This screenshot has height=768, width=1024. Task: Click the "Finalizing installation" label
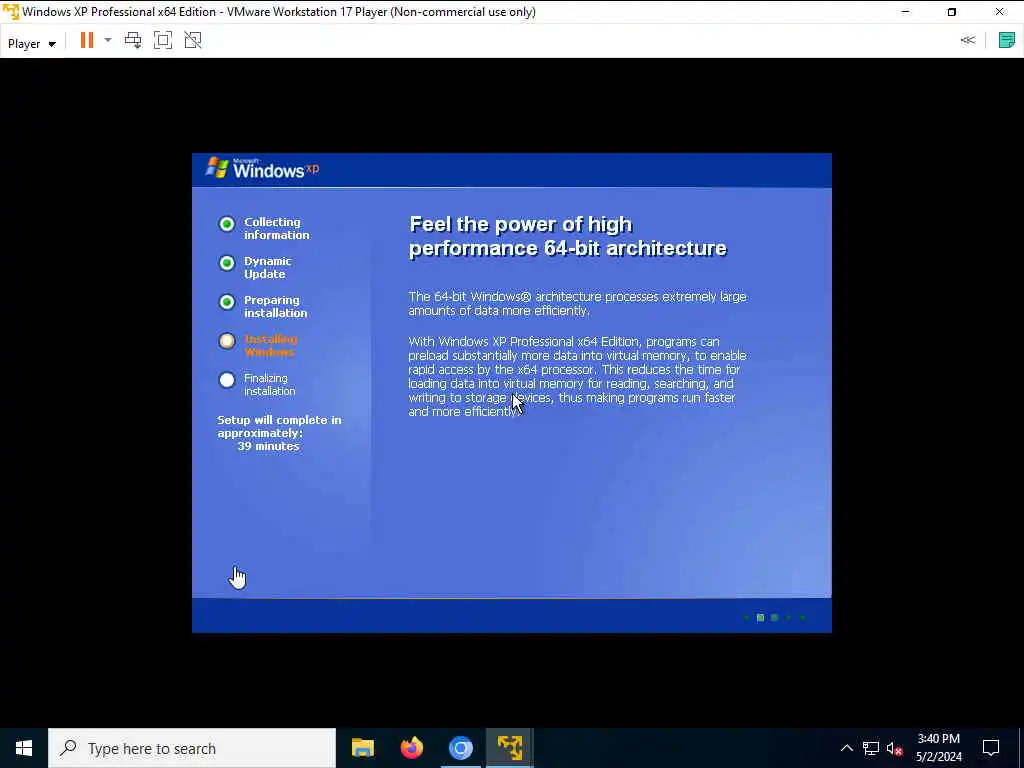pyautogui.click(x=270, y=385)
